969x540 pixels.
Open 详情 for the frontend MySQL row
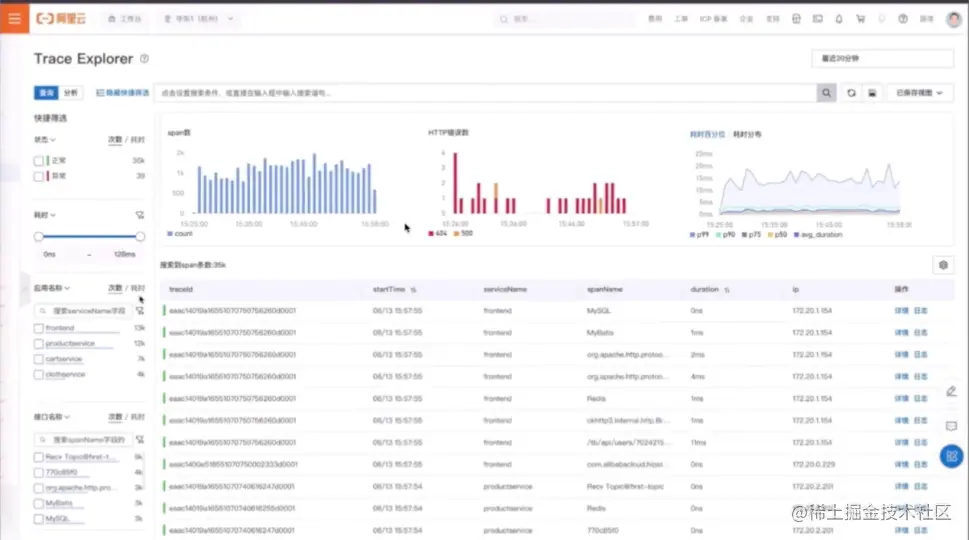tap(902, 311)
